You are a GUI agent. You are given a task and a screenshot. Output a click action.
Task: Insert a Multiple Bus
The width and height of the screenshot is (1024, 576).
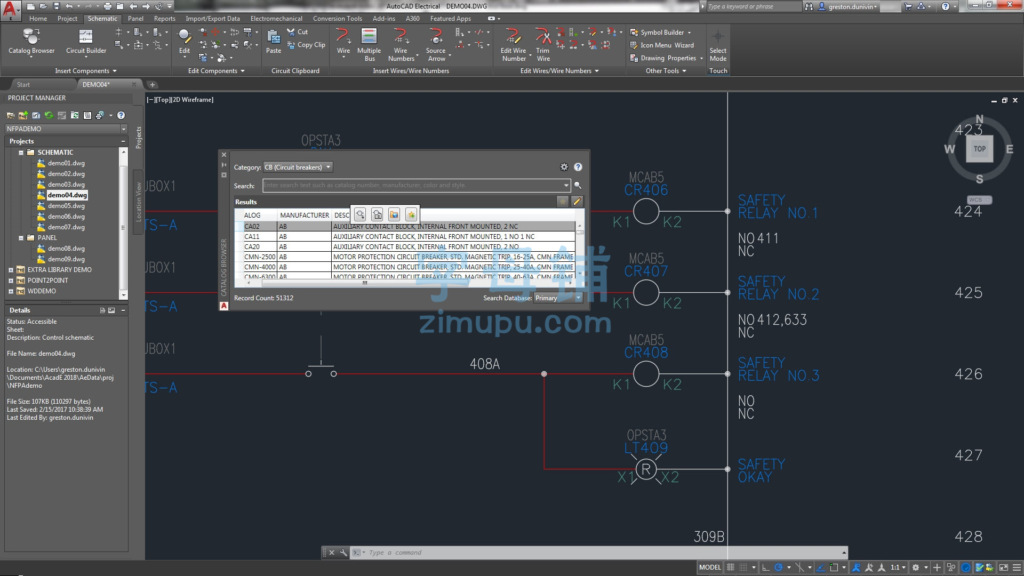click(x=369, y=44)
